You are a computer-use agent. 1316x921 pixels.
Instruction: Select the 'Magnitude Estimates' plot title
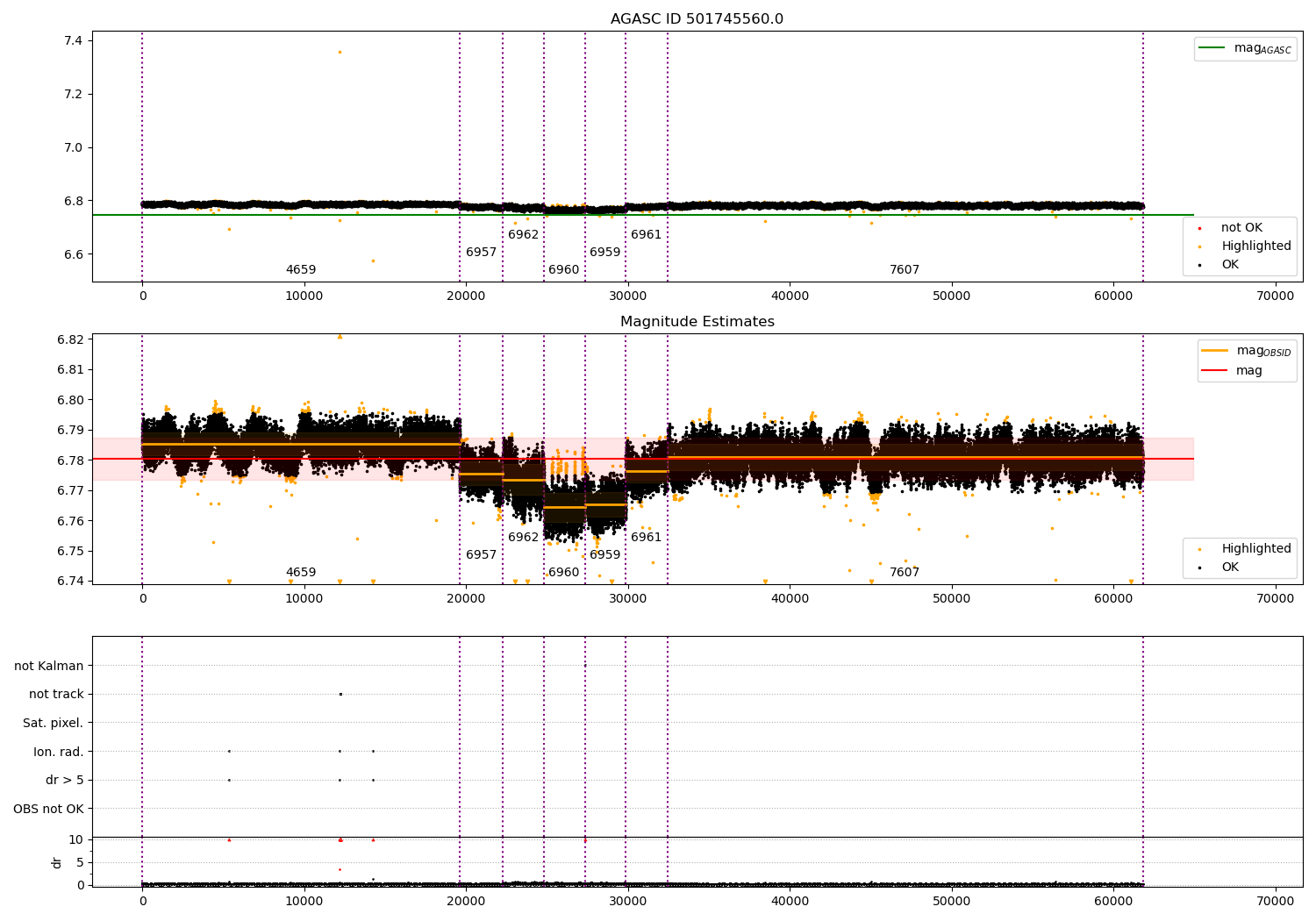(x=697, y=322)
